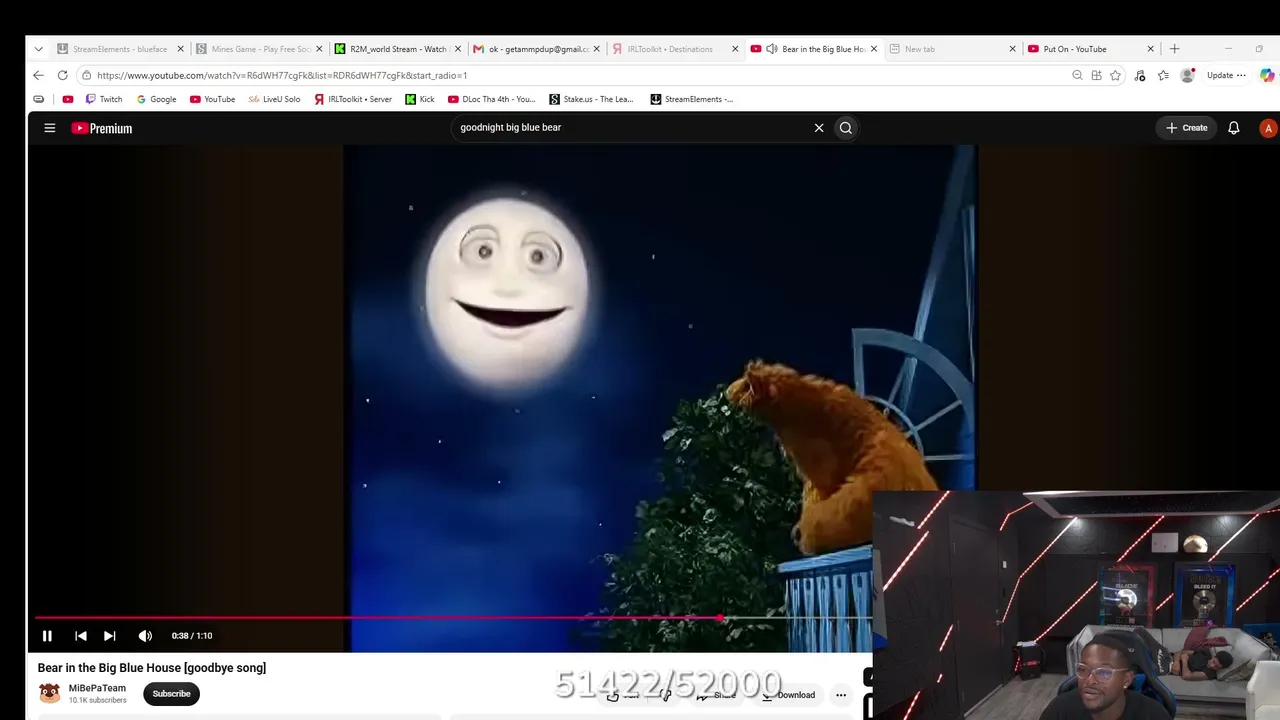View site information lock icon

coord(87,75)
